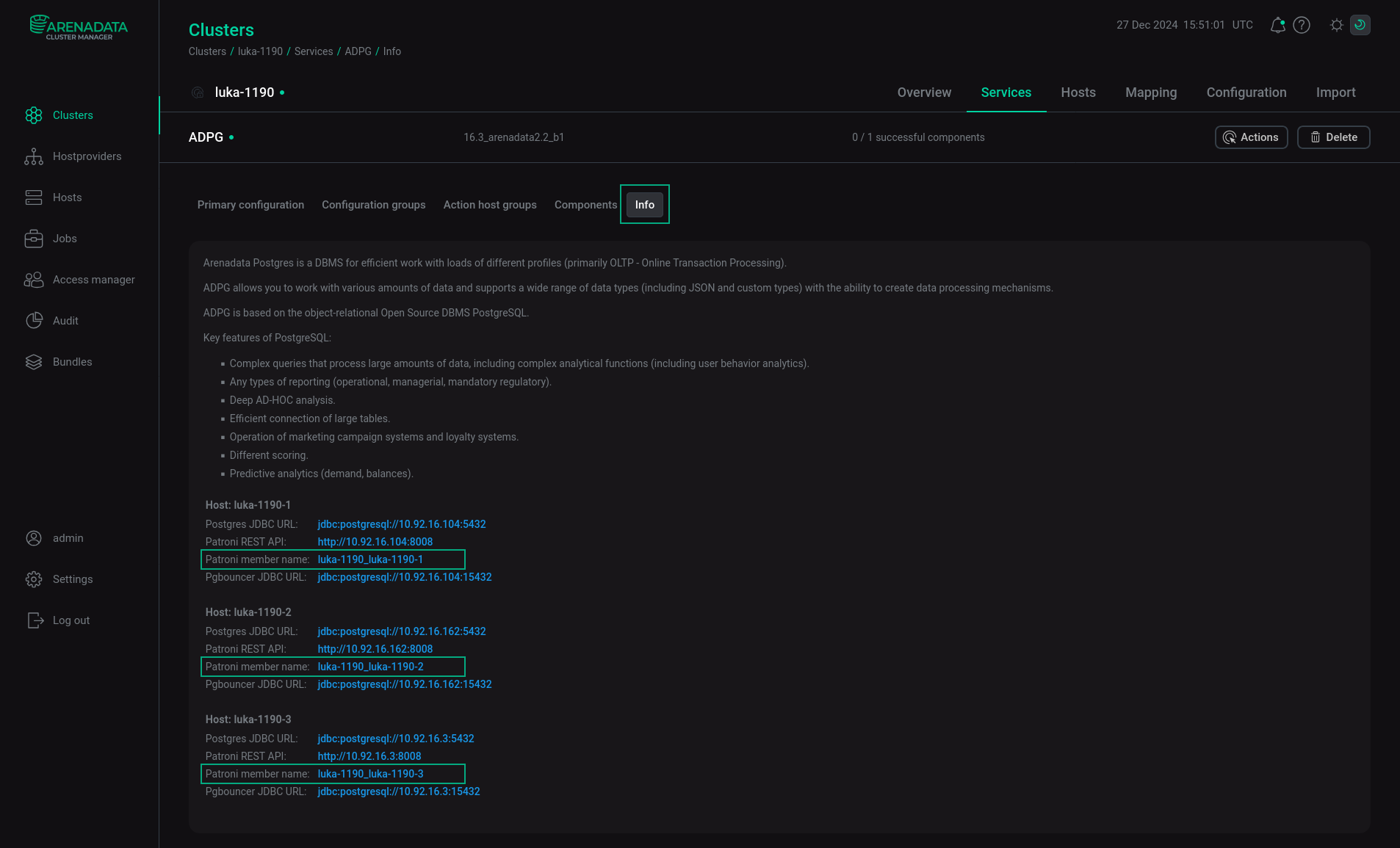Image resolution: width=1400 pixels, height=848 pixels.
Task: Go to ADPG in the breadcrumb
Action: point(358,51)
